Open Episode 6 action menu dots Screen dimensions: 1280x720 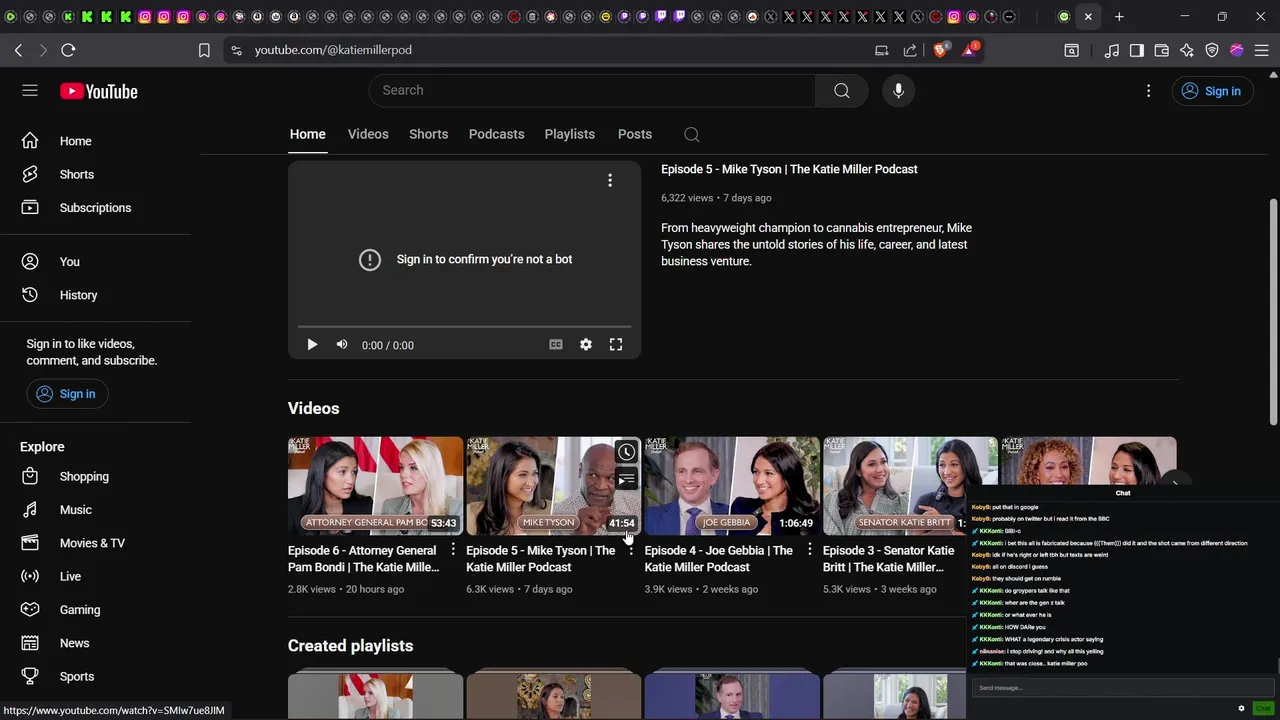(x=453, y=550)
